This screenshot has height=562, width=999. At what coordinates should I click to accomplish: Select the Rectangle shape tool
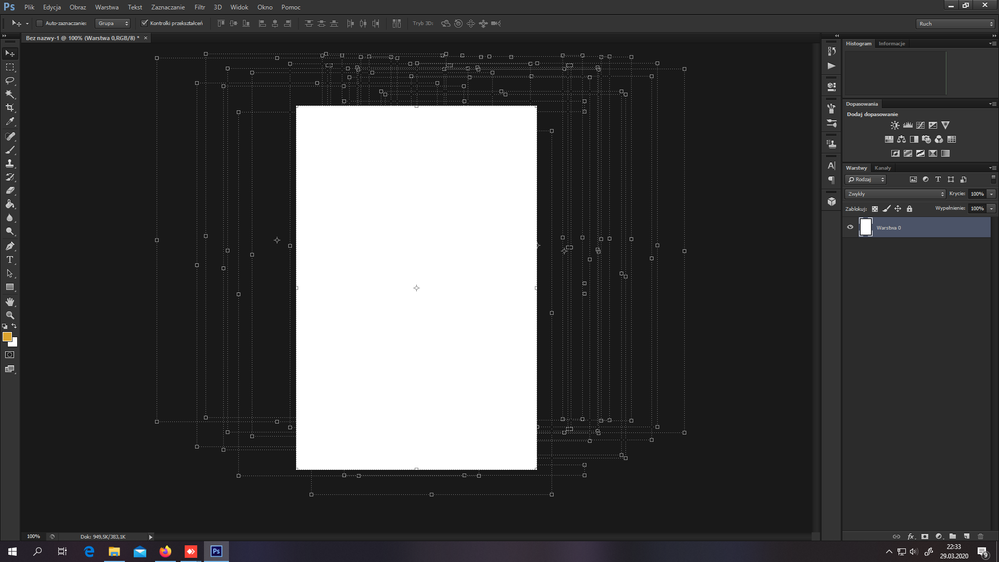[10, 287]
